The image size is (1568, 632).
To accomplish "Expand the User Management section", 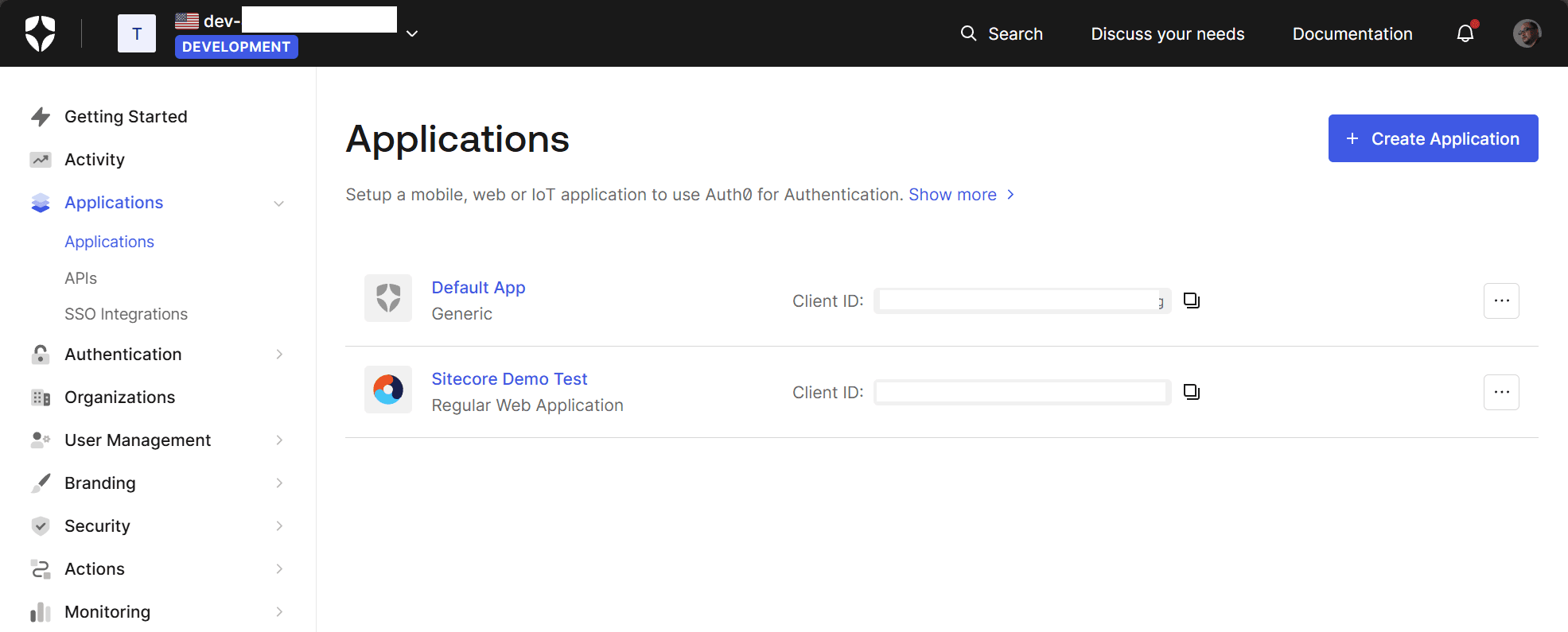I will pyautogui.click(x=279, y=440).
